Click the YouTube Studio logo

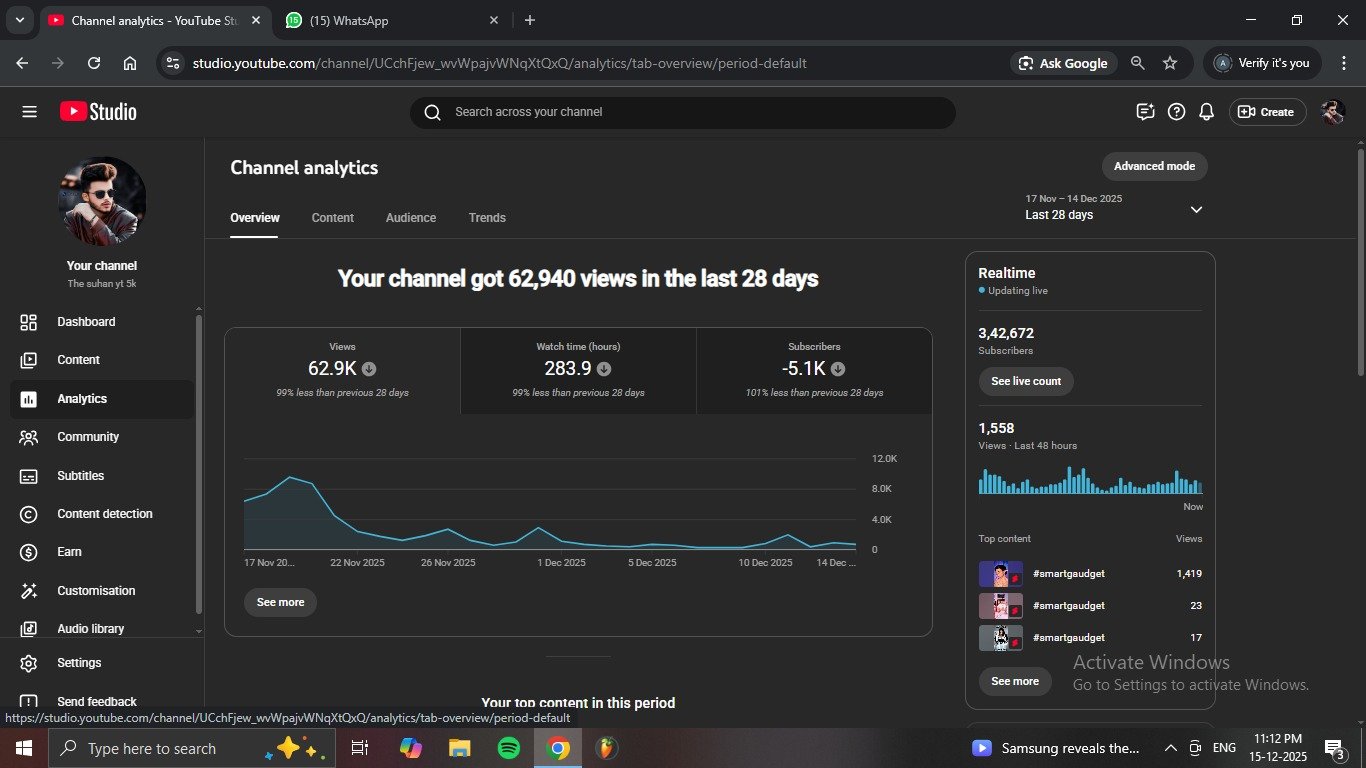[x=98, y=112]
